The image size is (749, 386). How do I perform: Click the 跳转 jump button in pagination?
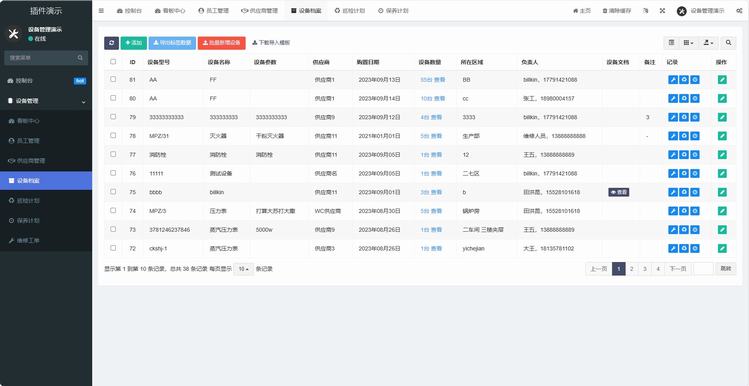(x=726, y=269)
